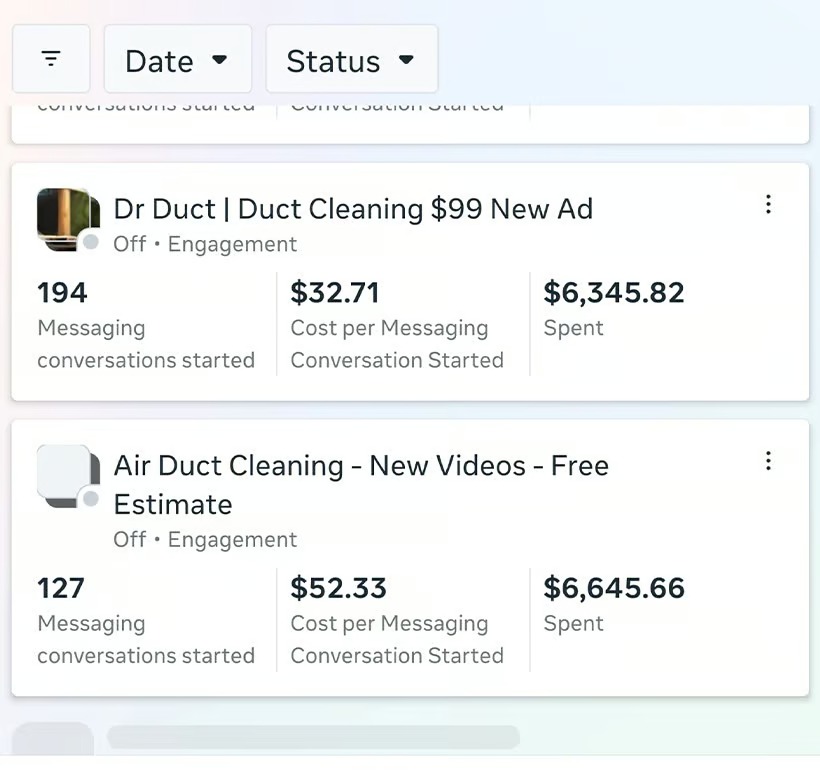Open three-dot menu for Dr Duct ad
The image size is (820, 771).
coord(768,205)
